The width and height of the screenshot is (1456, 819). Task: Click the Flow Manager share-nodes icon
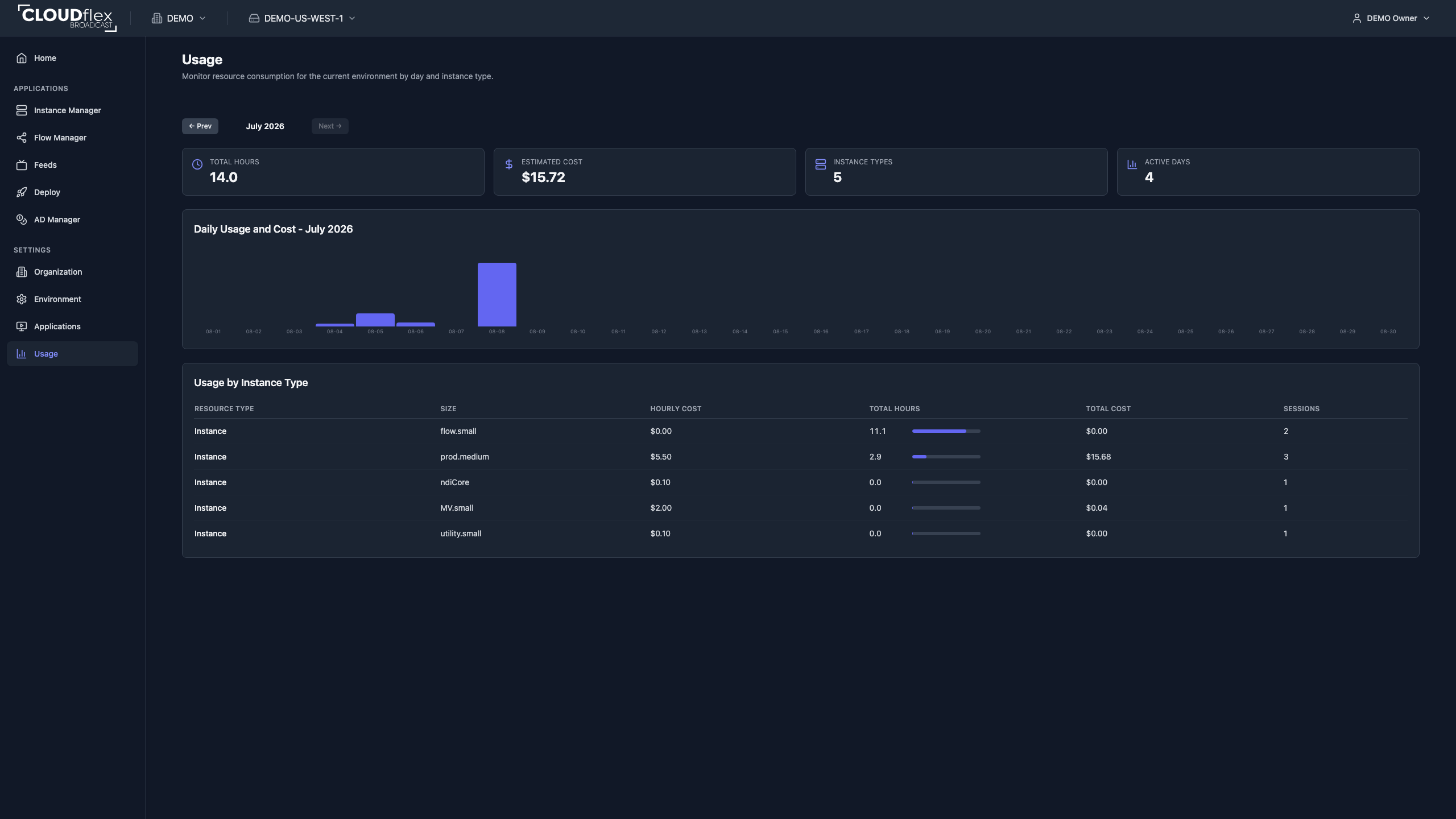22,138
